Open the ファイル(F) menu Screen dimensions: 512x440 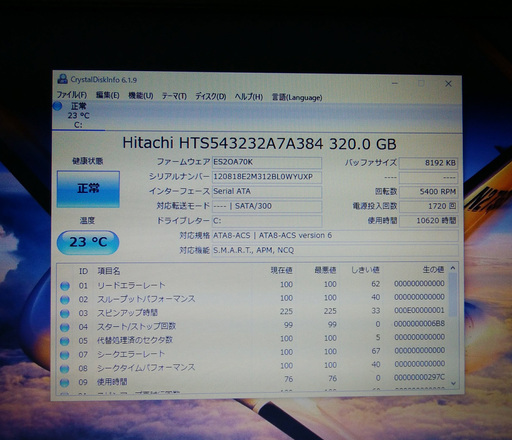point(72,95)
